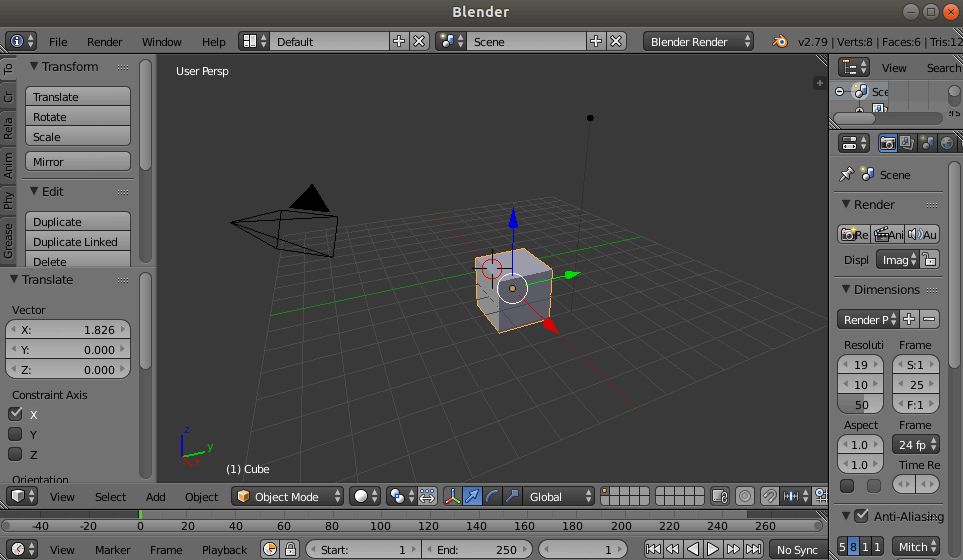
Task: Toggle the 3D manipulator widget display
Action: point(452,496)
